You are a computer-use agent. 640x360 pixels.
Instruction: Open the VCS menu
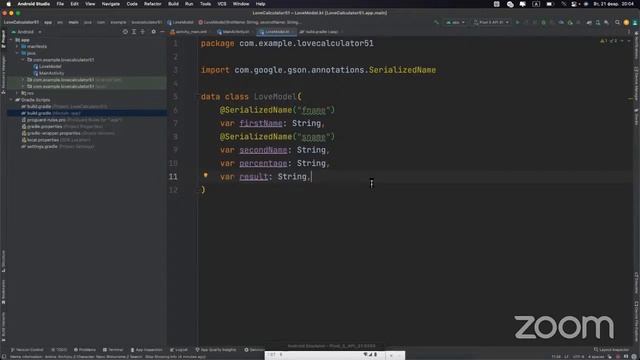pos(222,4)
